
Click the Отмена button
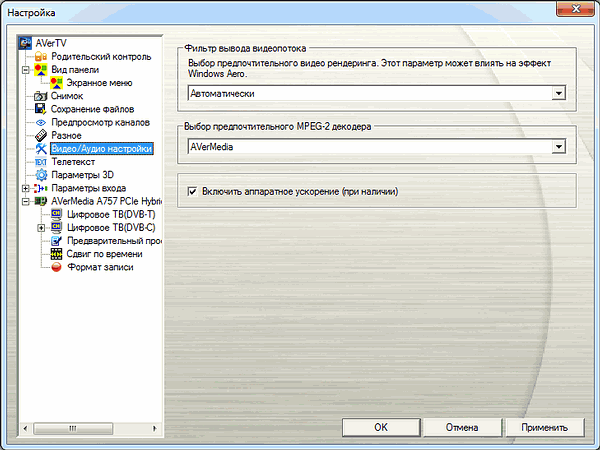(x=462, y=427)
